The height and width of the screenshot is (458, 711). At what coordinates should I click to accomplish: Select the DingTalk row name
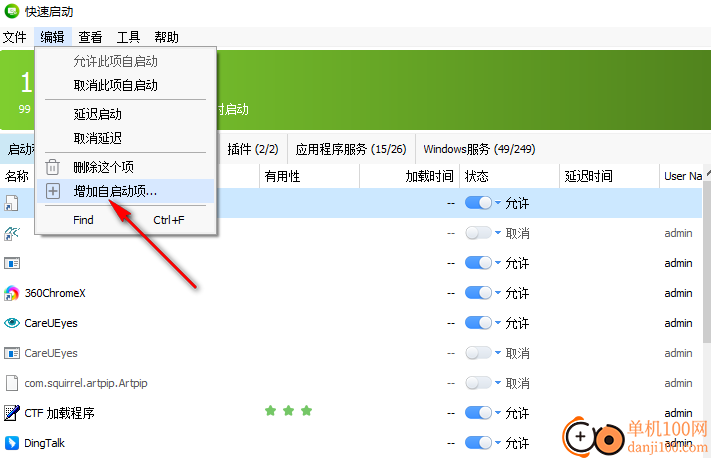(44, 443)
